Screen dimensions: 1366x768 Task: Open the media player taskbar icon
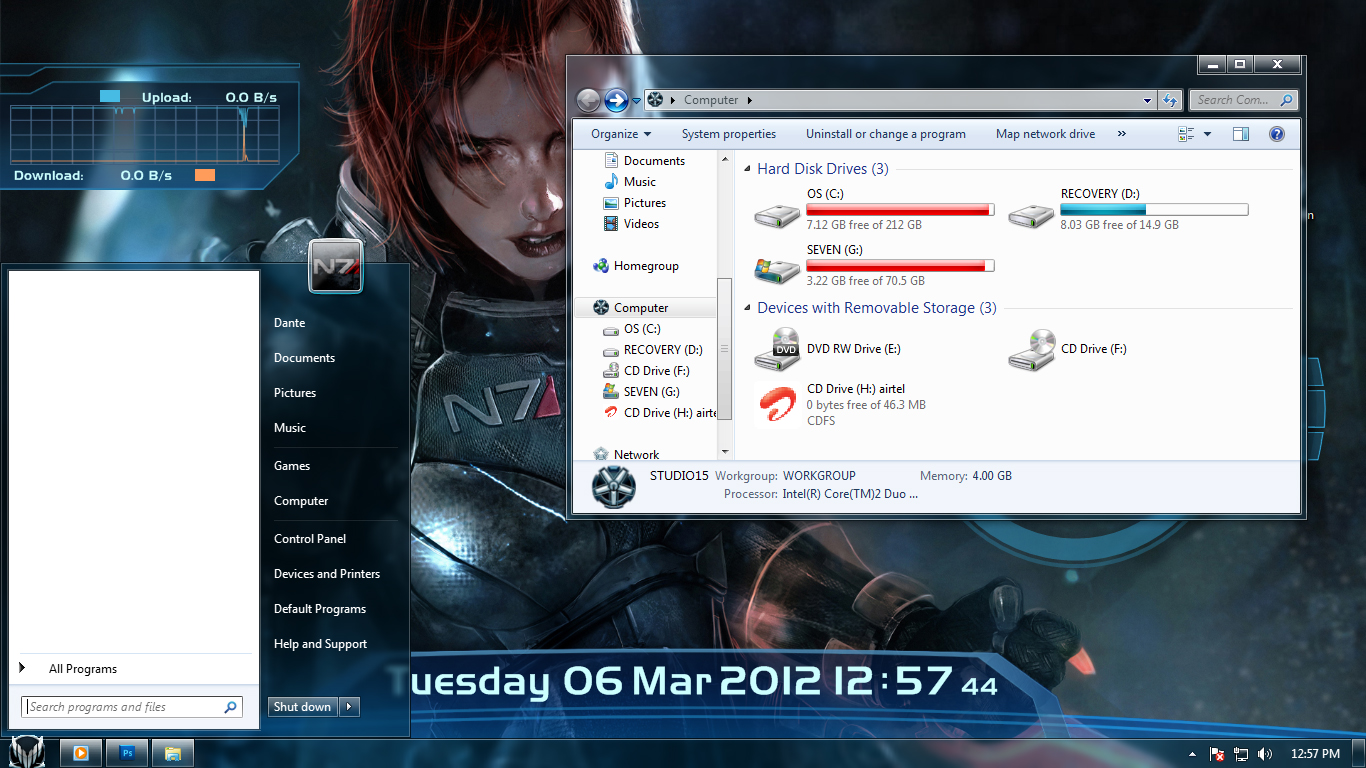(x=82, y=753)
